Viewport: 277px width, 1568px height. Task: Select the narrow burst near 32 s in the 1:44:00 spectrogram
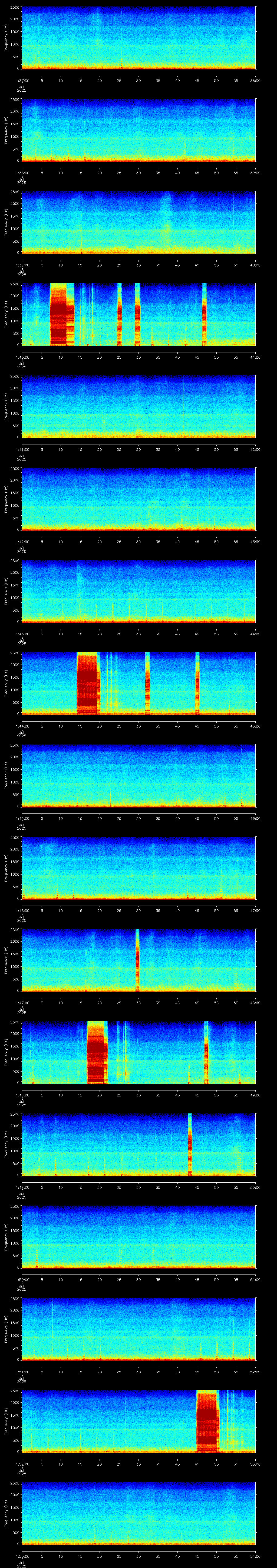[x=147, y=683]
